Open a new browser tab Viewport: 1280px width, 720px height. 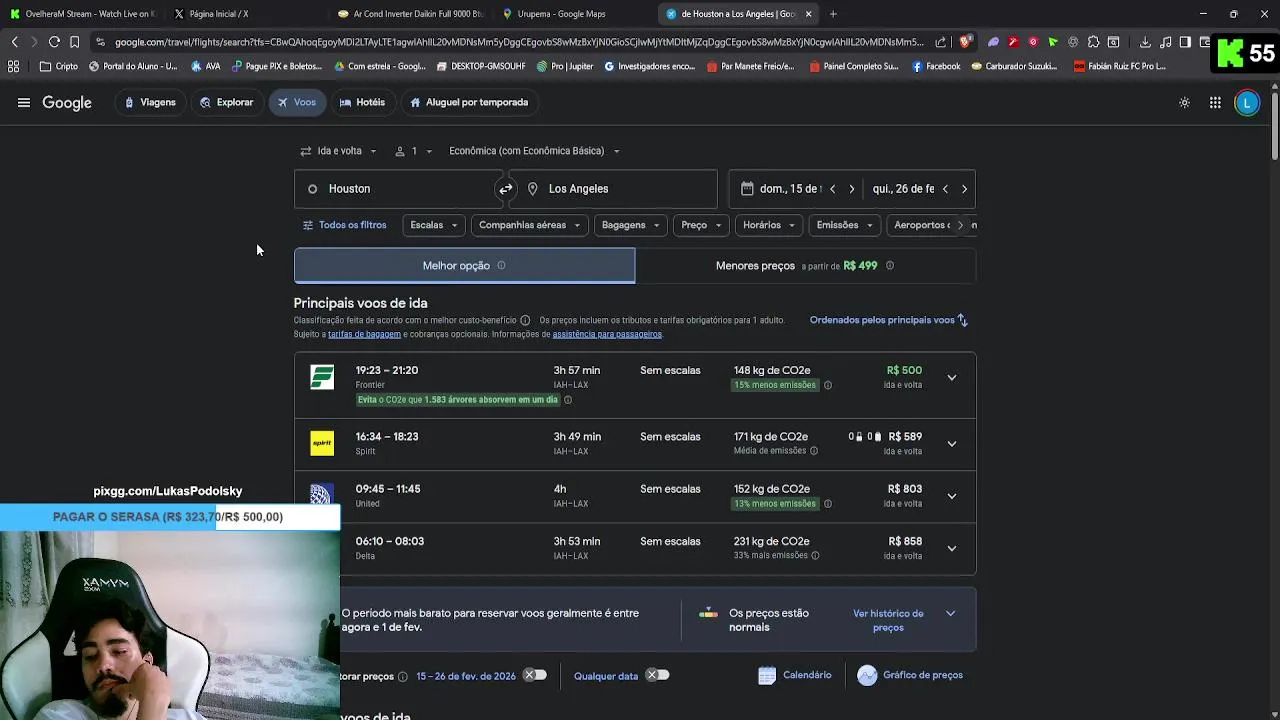(833, 14)
